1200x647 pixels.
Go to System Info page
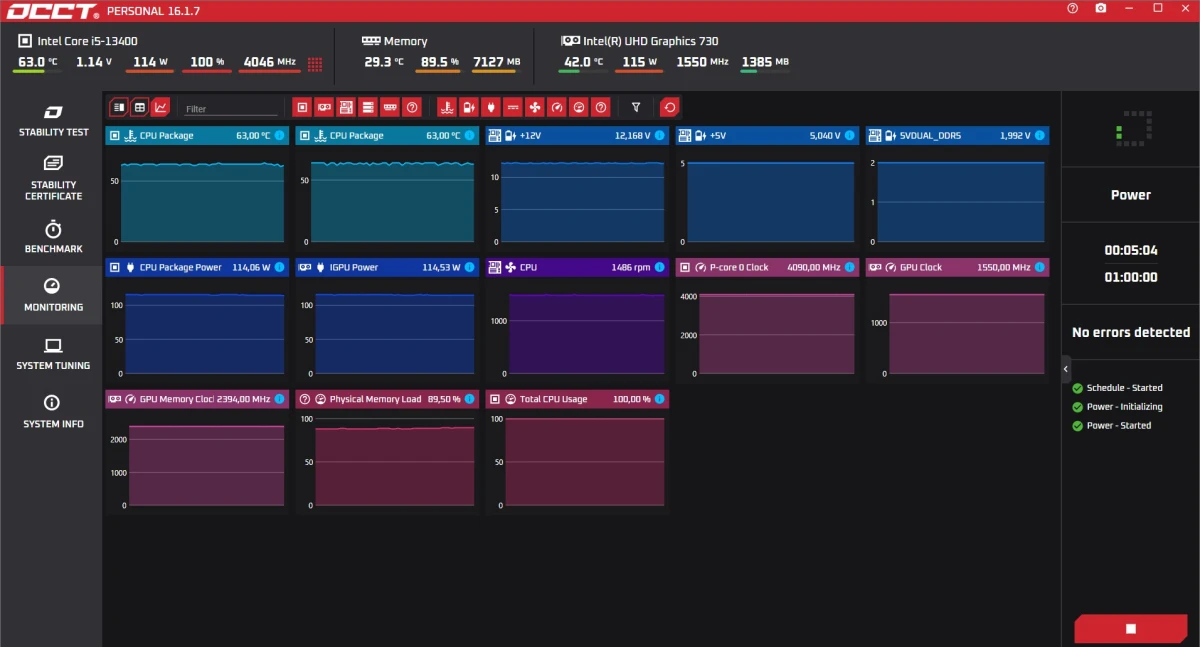tap(53, 411)
